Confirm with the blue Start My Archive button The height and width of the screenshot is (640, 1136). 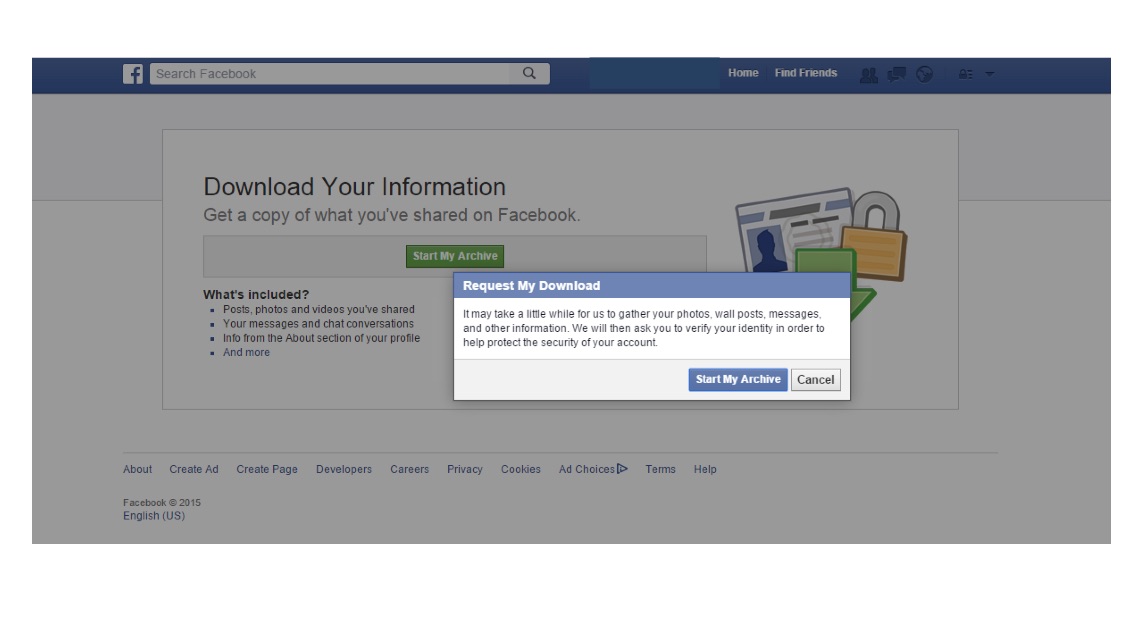tap(738, 379)
